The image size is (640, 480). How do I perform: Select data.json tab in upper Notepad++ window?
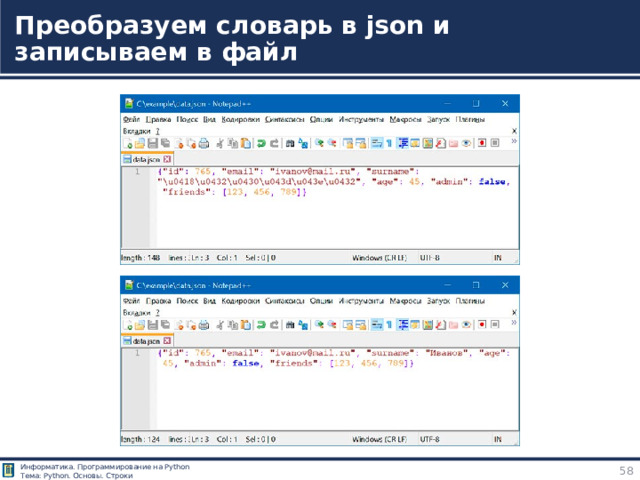(147, 159)
